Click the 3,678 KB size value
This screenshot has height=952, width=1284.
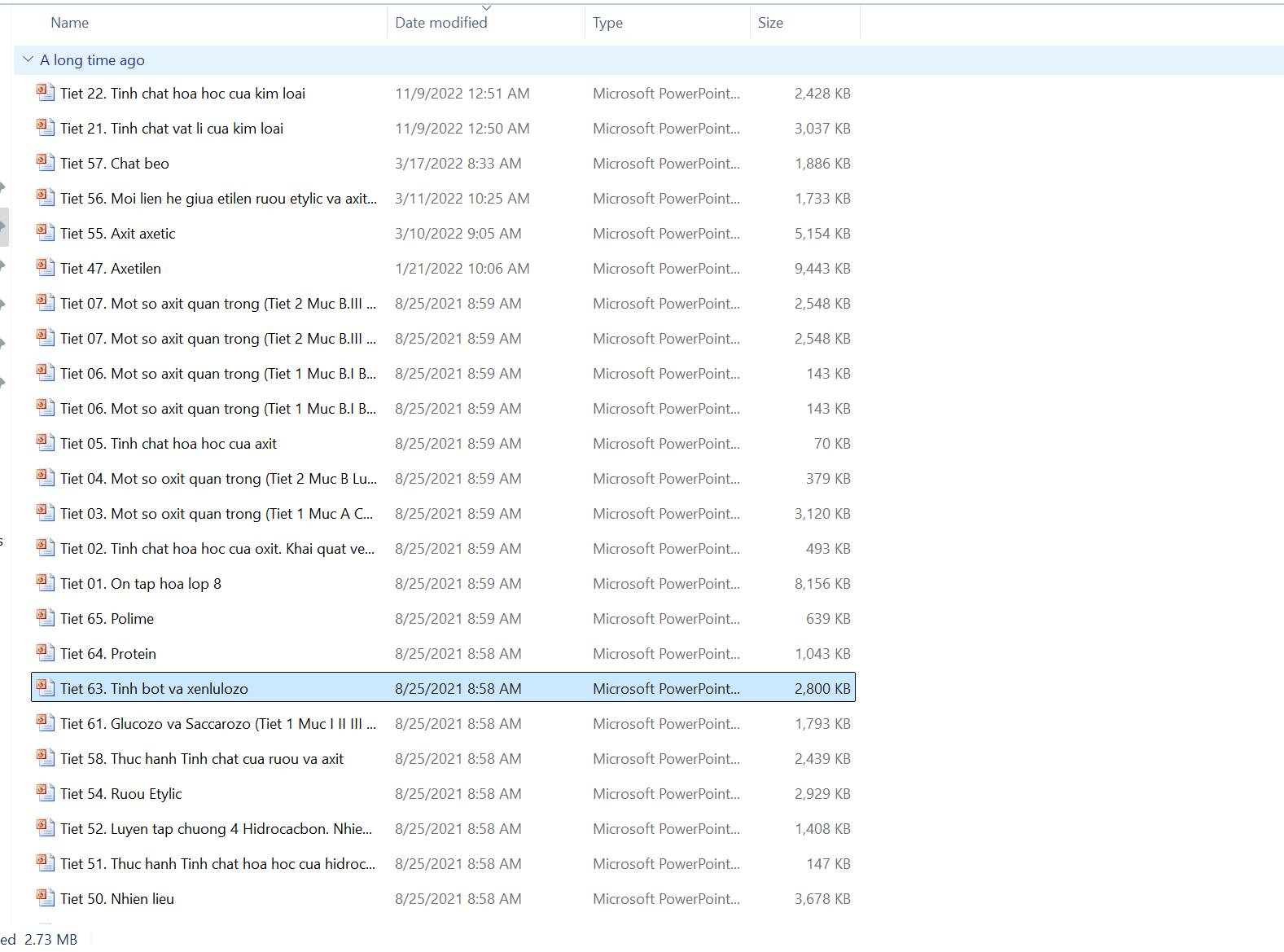point(822,899)
